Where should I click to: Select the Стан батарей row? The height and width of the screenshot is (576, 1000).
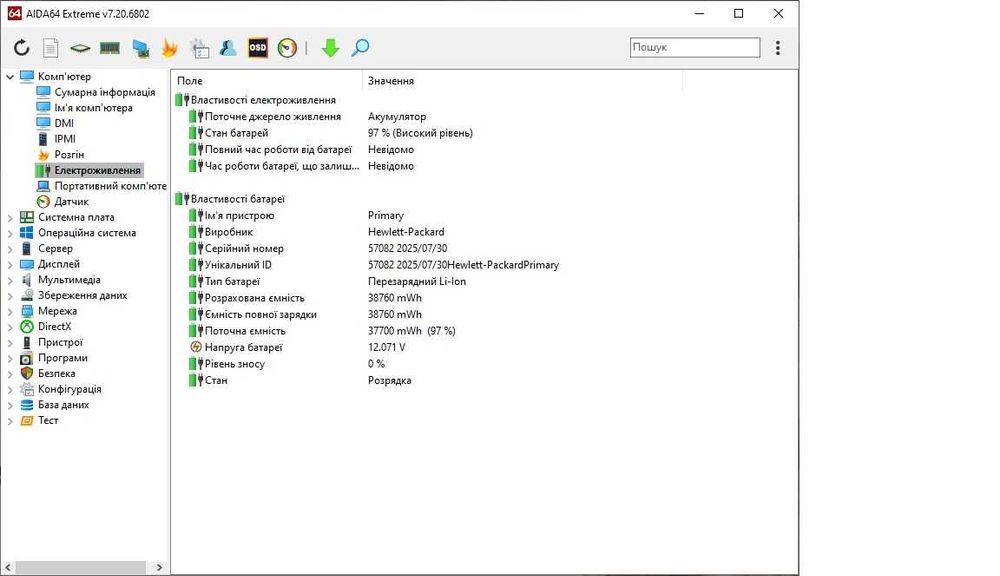click(236, 133)
